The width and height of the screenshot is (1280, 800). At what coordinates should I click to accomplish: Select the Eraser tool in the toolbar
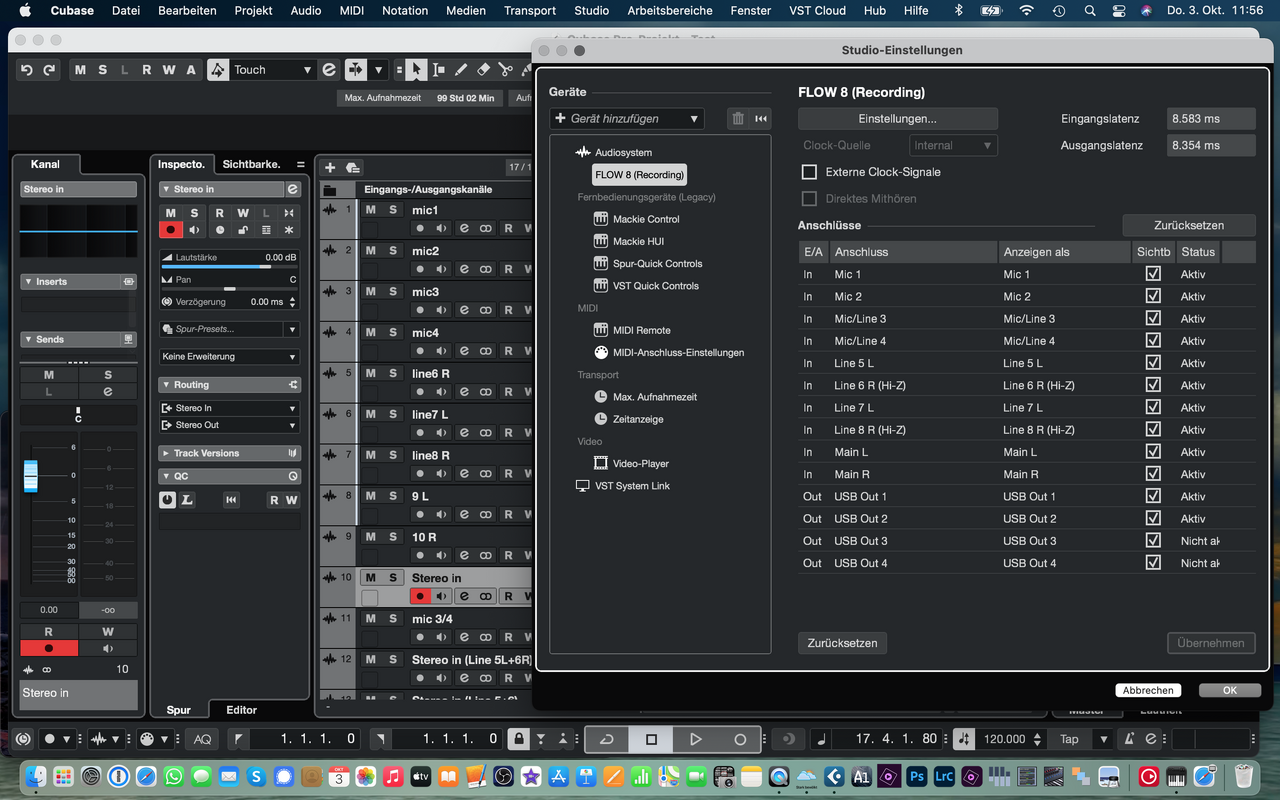(x=484, y=70)
